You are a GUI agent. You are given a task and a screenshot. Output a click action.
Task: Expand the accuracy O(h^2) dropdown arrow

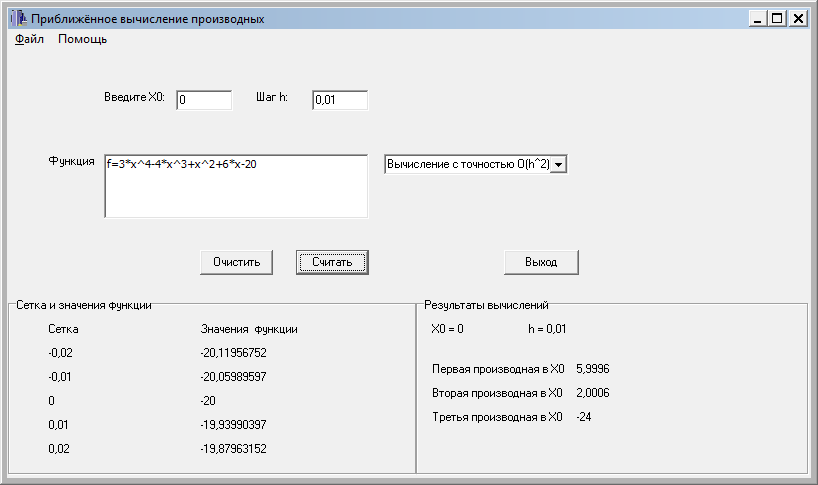pyautogui.click(x=558, y=164)
